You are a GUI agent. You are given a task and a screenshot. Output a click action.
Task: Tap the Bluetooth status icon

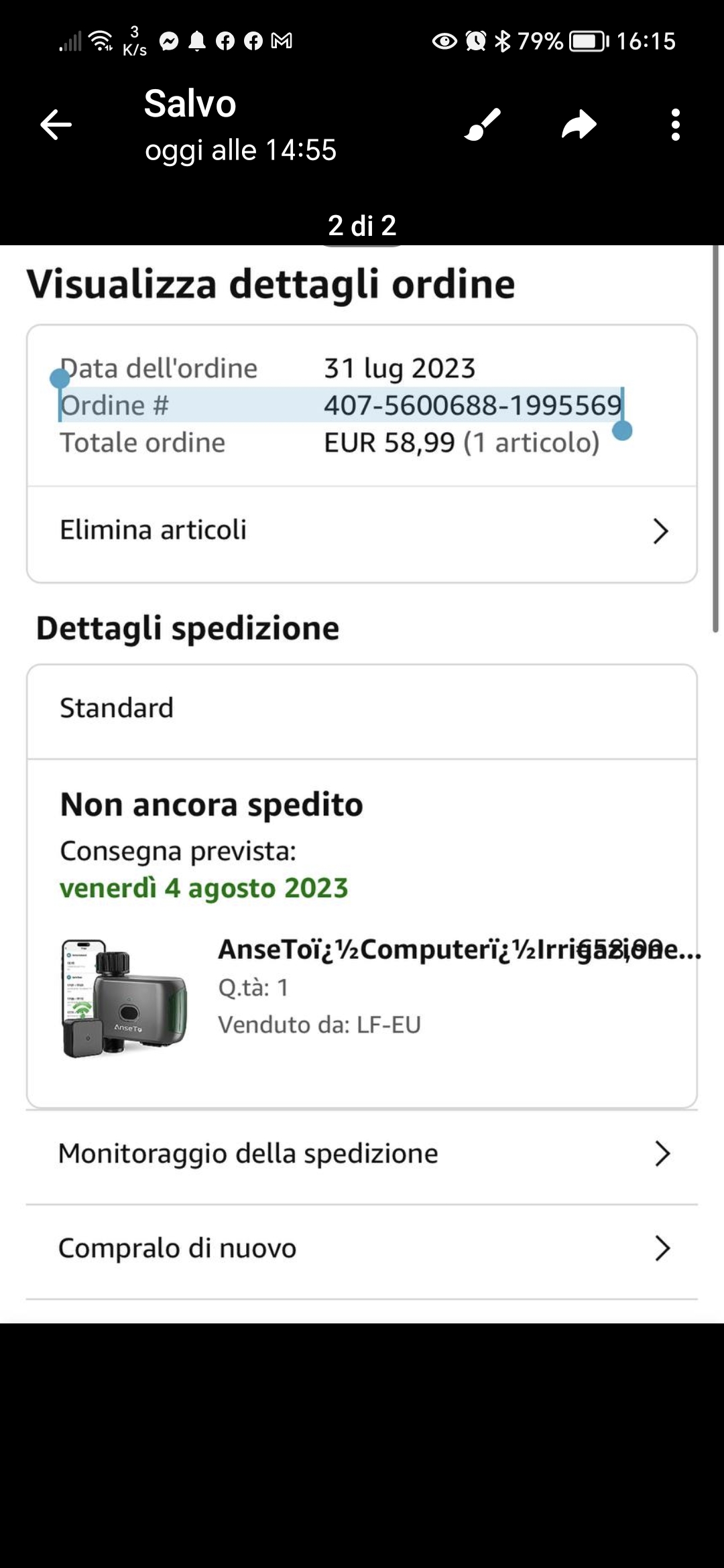pyautogui.click(x=502, y=42)
